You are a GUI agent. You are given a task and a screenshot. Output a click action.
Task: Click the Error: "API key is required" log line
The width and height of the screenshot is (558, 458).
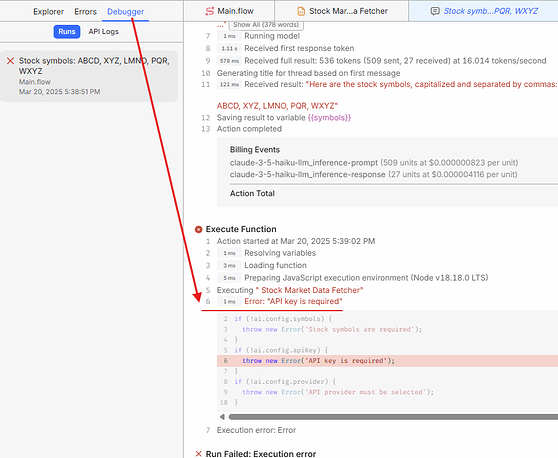[x=293, y=301]
